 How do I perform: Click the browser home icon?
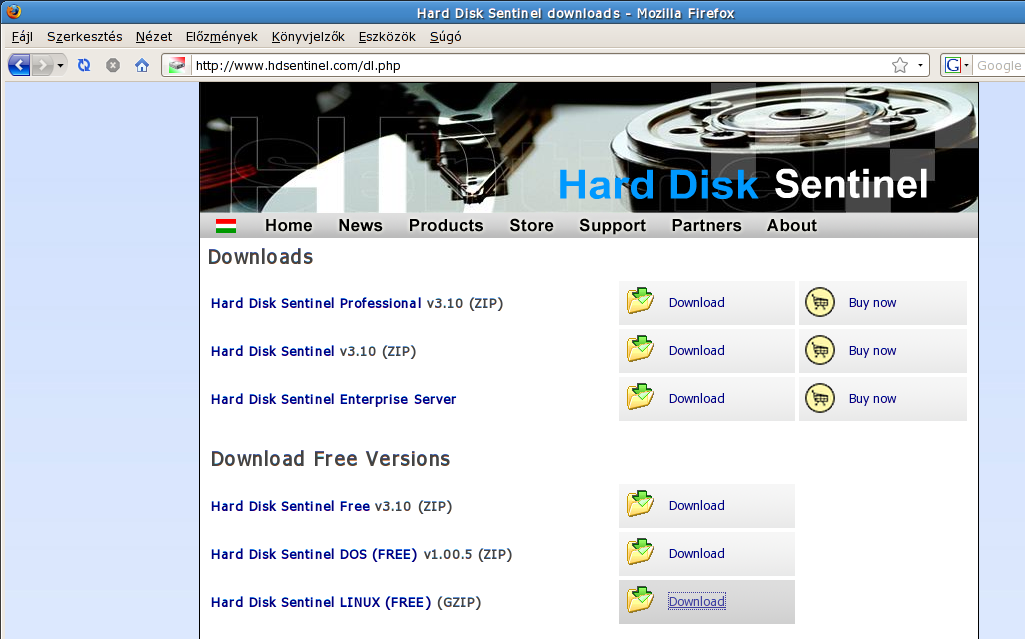coord(141,65)
